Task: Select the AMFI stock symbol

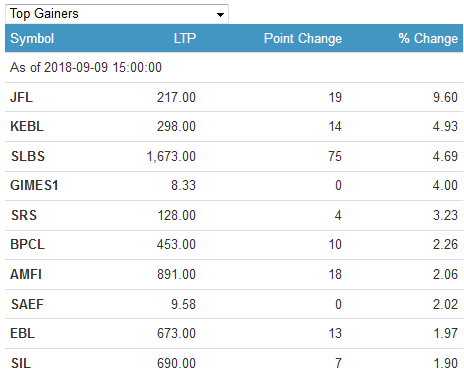Action: (x=26, y=274)
